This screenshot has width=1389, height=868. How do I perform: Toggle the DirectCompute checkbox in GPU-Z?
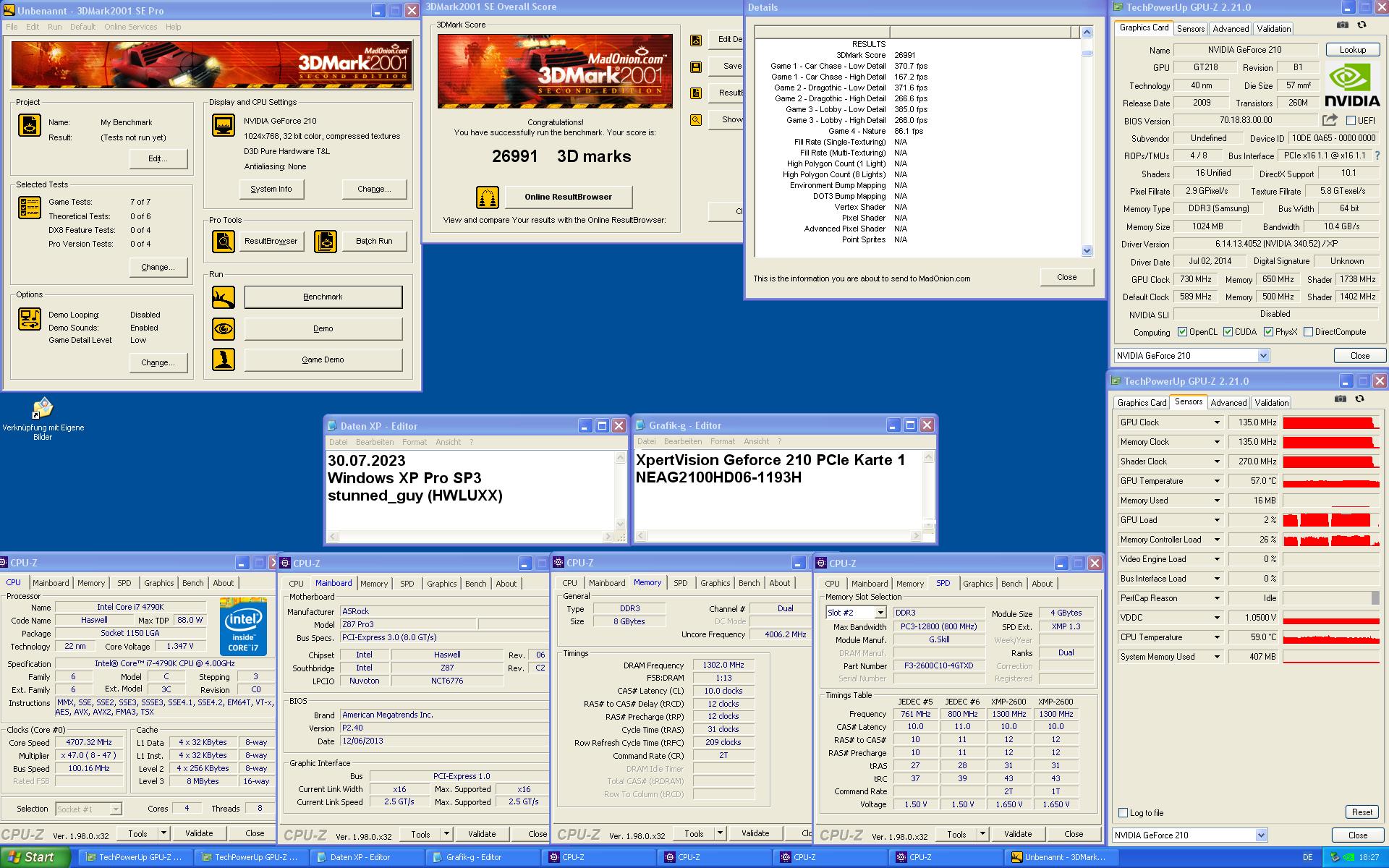(x=1308, y=332)
